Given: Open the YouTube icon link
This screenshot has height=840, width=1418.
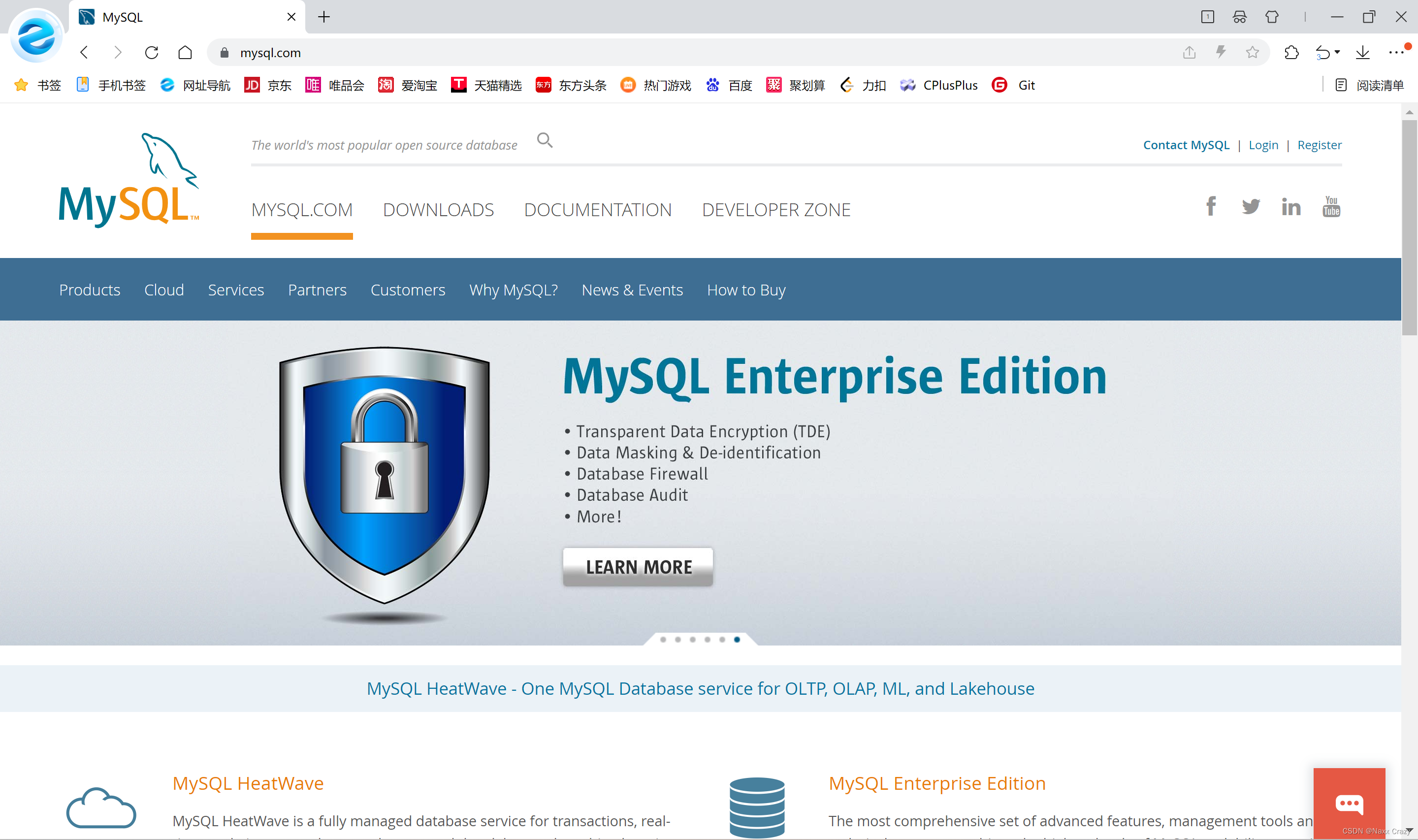Looking at the screenshot, I should click(x=1331, y=207).
